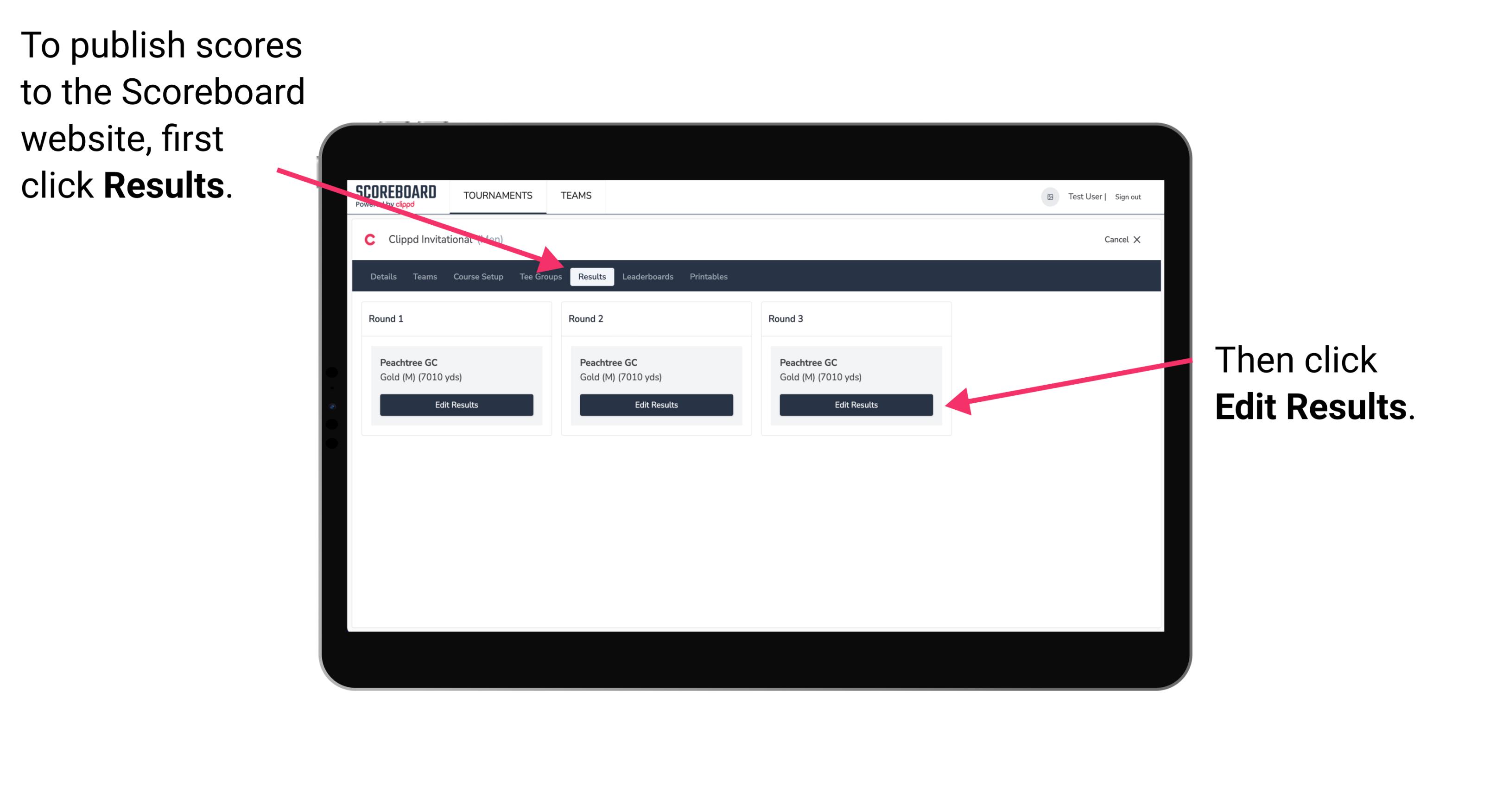This screenshot has height=812, width=1509.
Task: Click the Round 3 Edit Results button
Action: (854, 404)
